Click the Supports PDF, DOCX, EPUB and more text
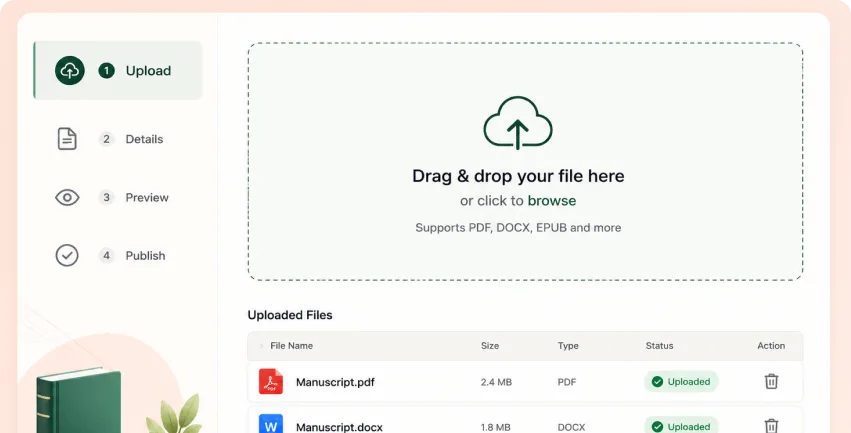 518,227
